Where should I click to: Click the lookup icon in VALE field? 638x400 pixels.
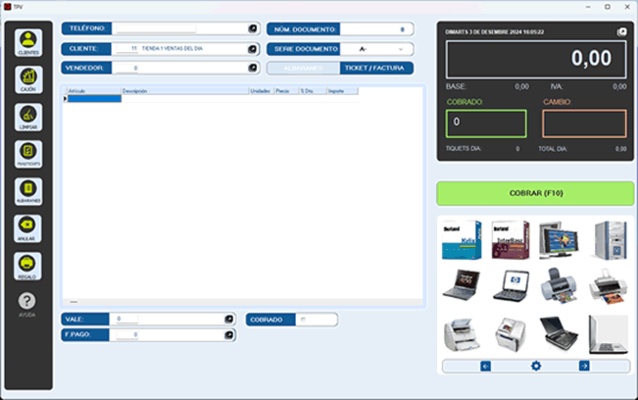[229, 319]
